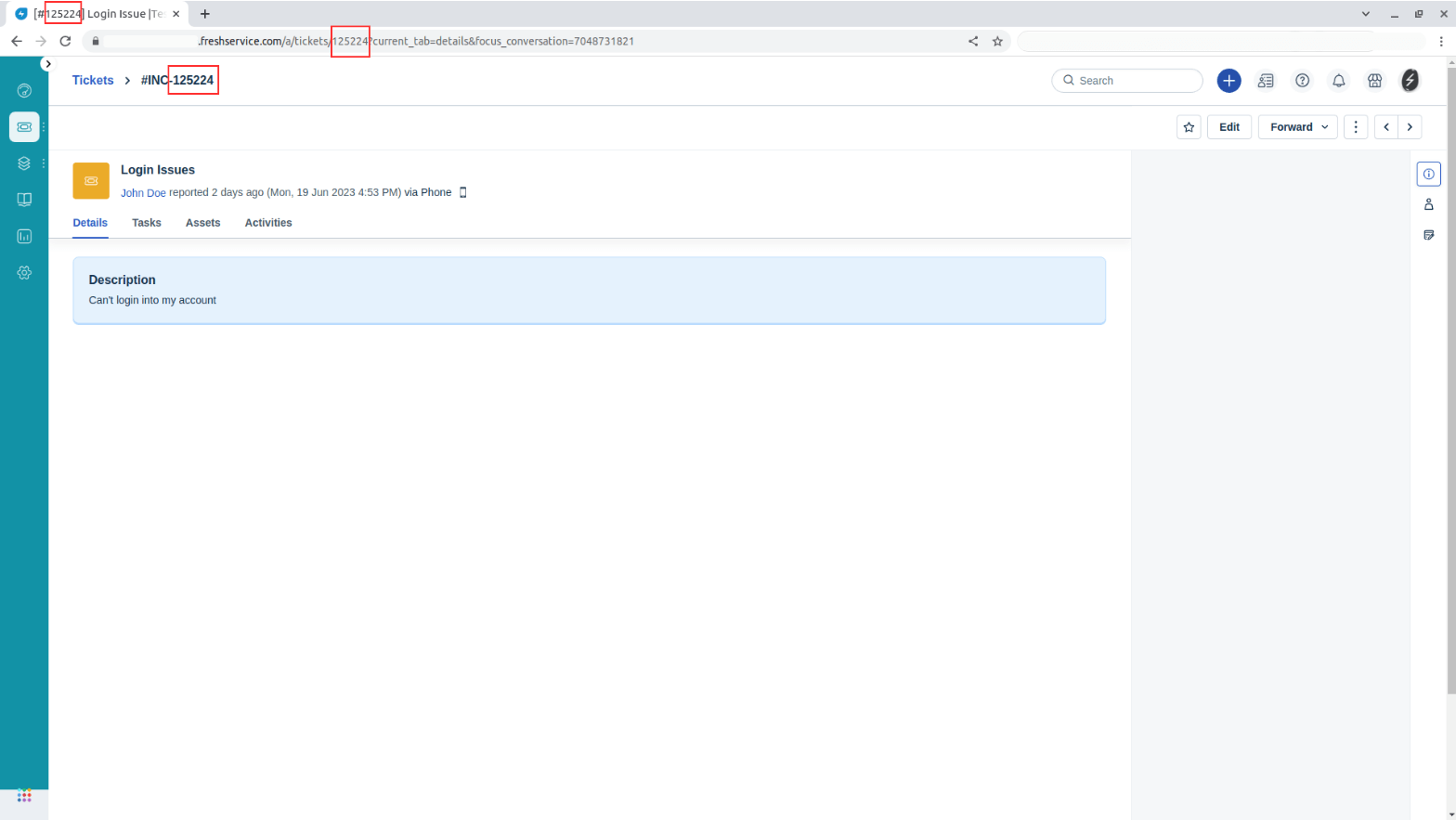
Task: Click the site lock icon in address bar
Action: pyautogui.click(x=96, y=41)
